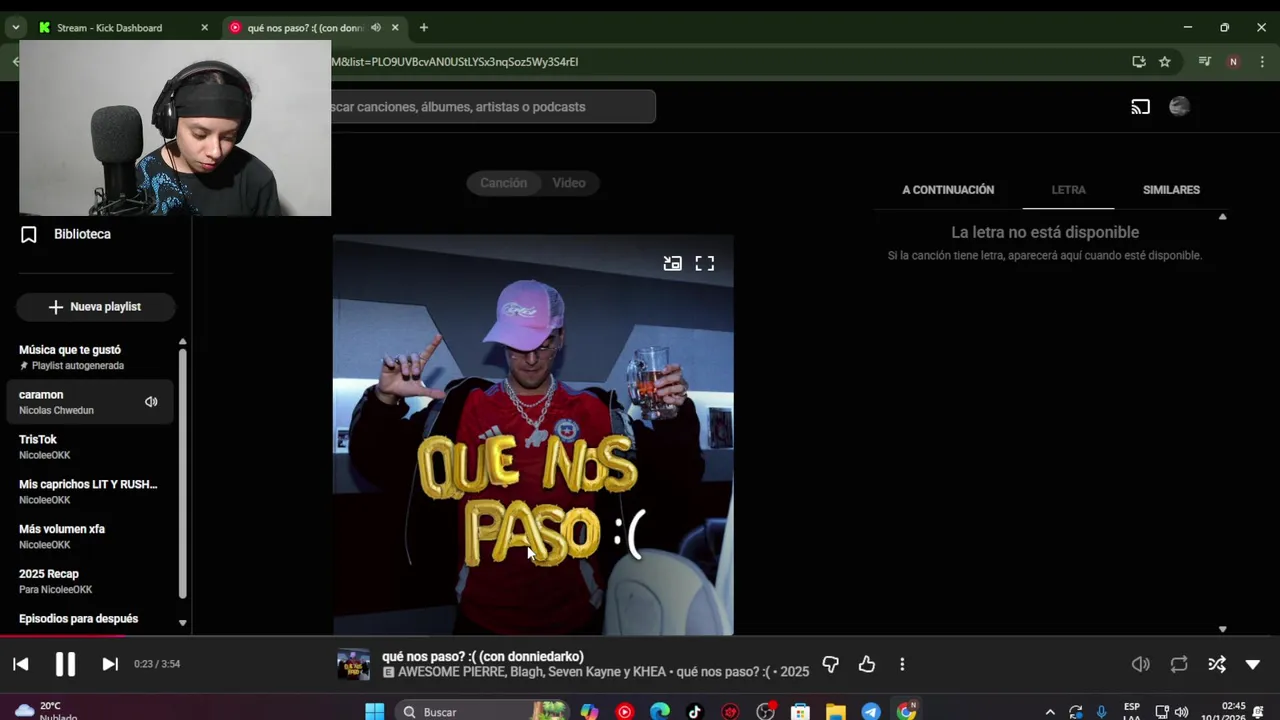
Task: Enter fullscreen on the album art
Action: click(x=705, y=264)
